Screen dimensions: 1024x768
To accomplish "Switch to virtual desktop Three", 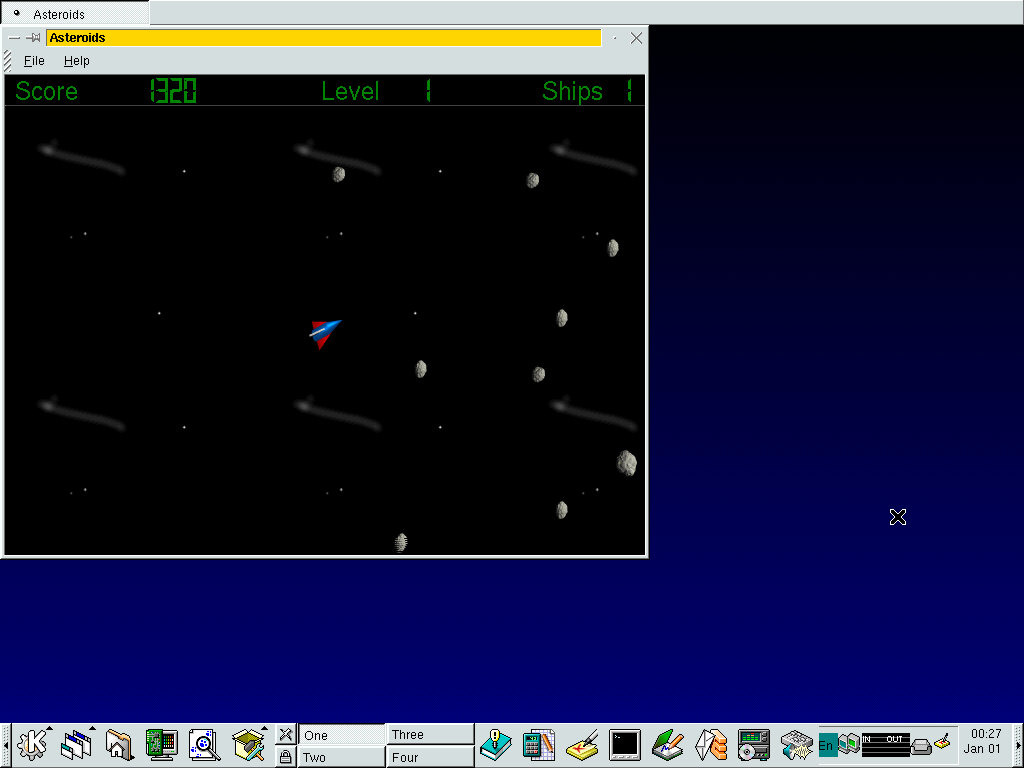I will tap(430, 734).
